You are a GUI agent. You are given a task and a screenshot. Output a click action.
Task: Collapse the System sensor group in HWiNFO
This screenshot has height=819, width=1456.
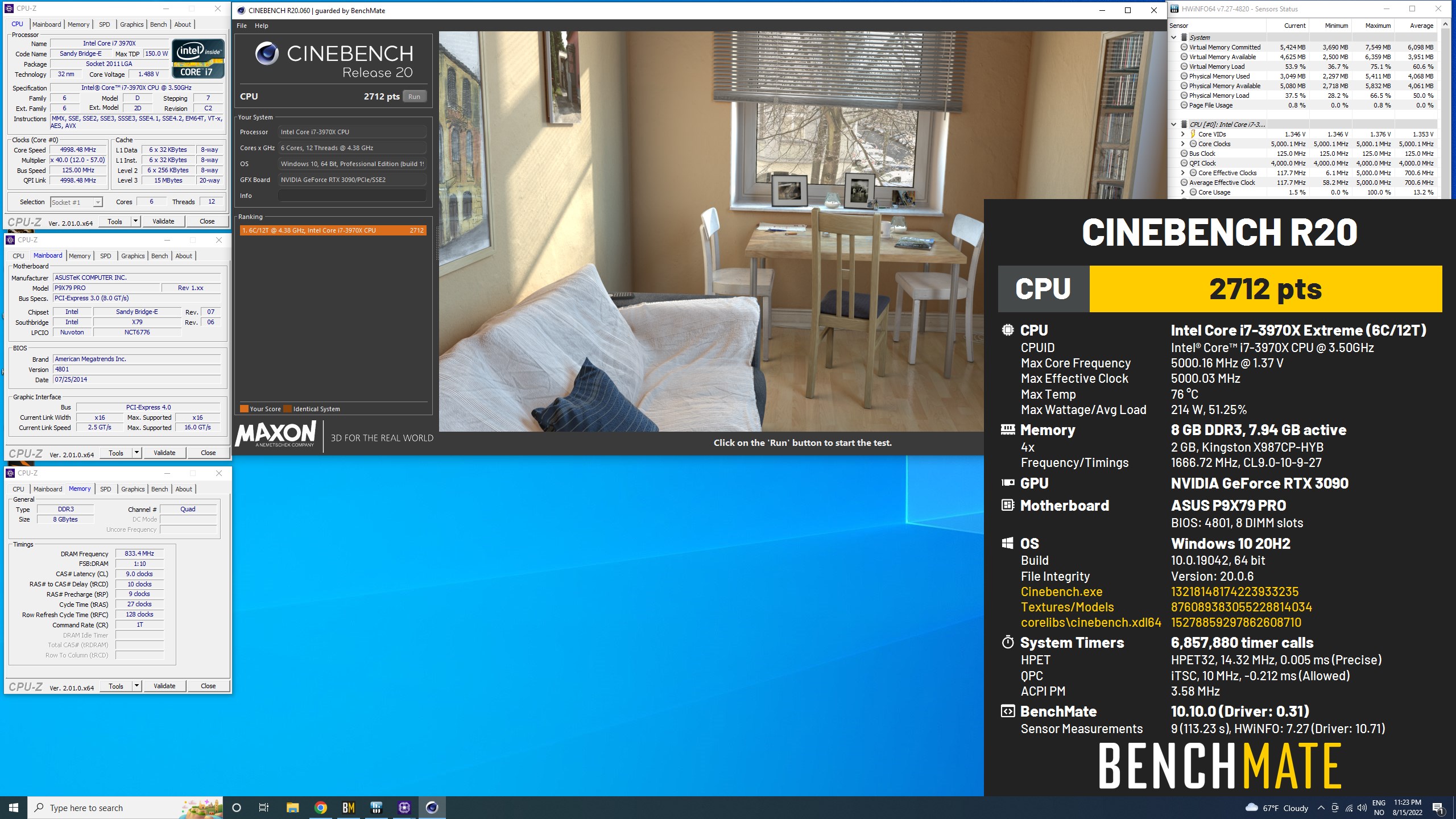coord(1174,37)
